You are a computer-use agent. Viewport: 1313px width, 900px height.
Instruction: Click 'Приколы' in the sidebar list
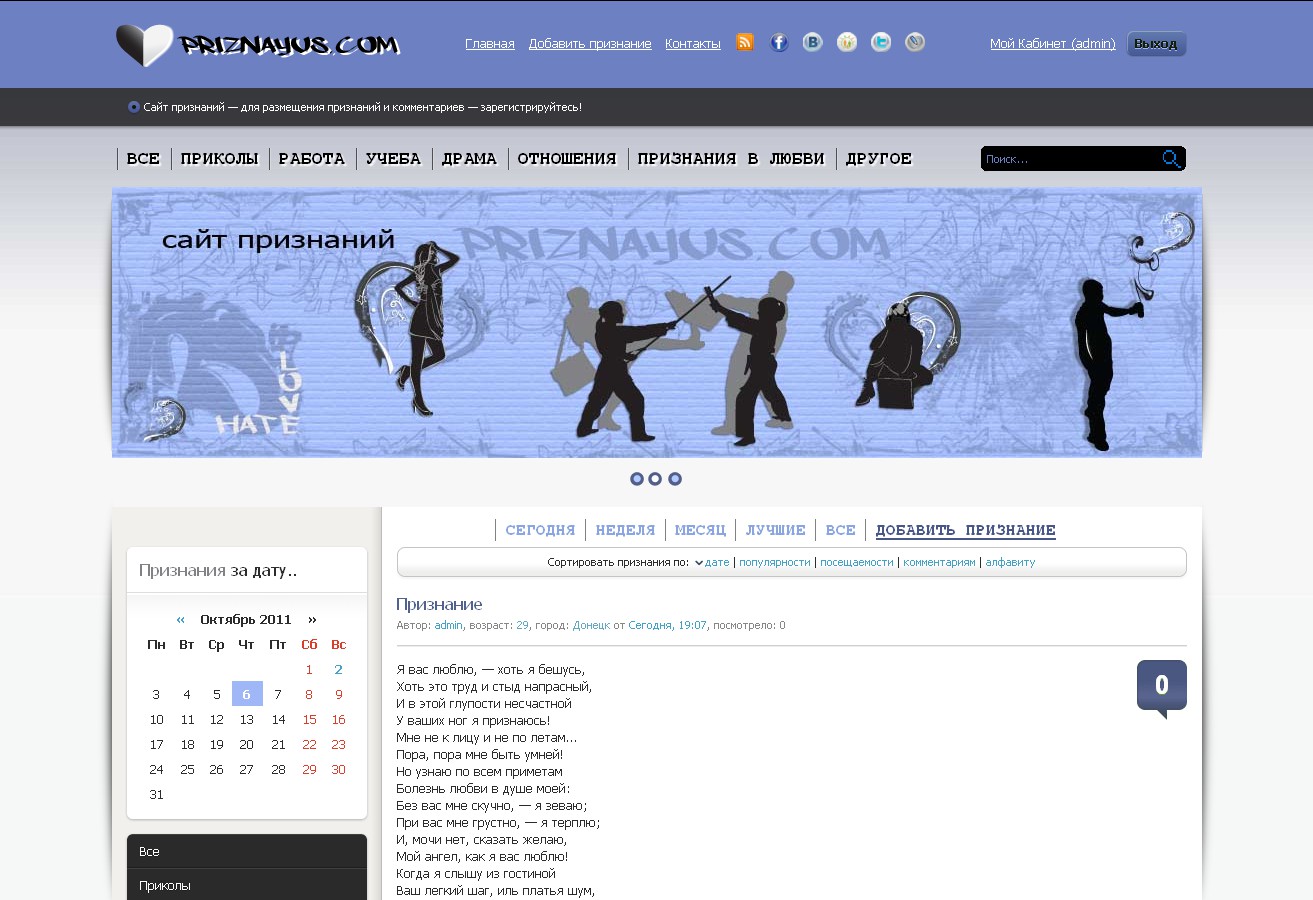click(247, 886)
